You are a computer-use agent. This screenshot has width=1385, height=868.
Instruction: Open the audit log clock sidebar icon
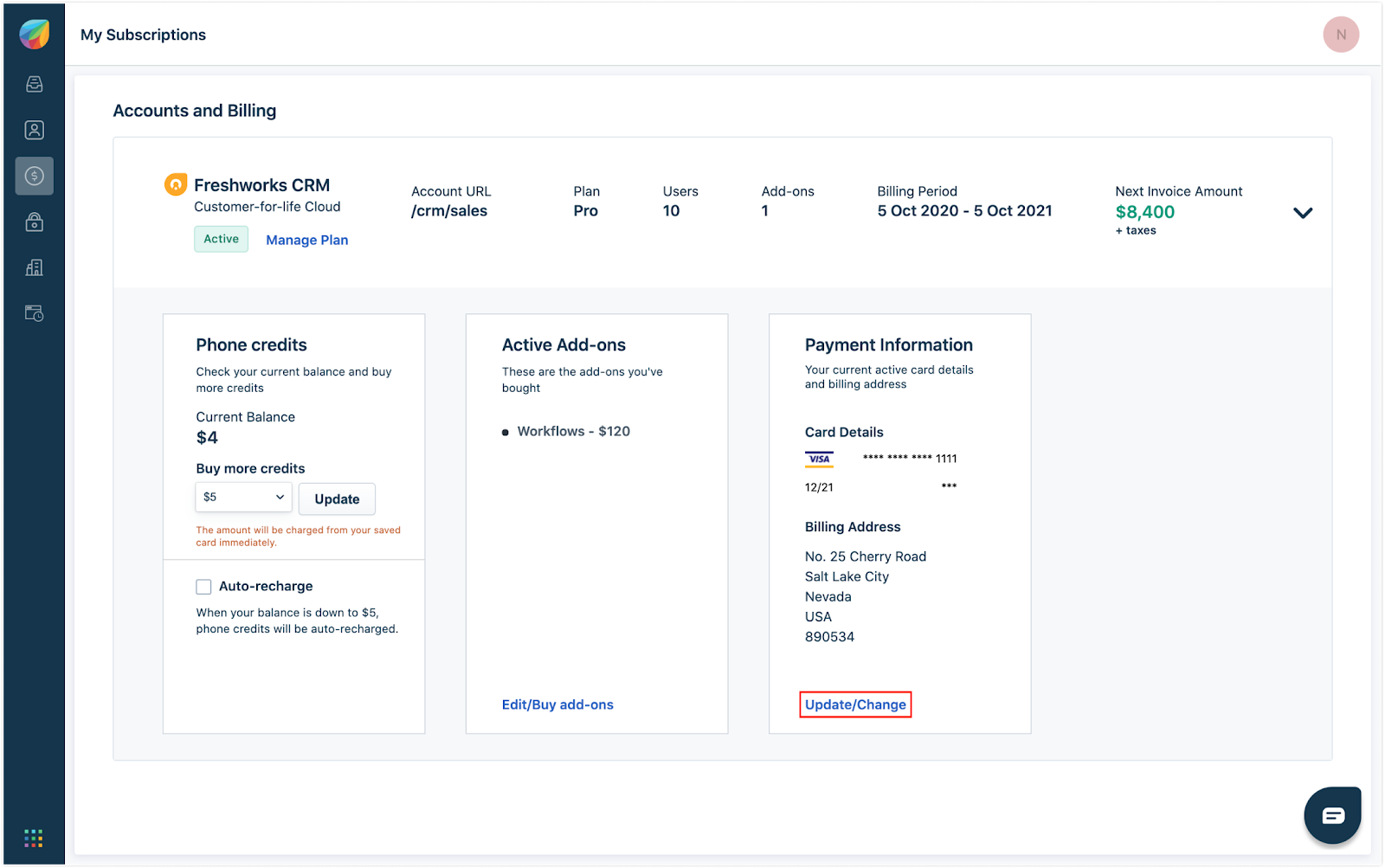click(x=35, y=313)
